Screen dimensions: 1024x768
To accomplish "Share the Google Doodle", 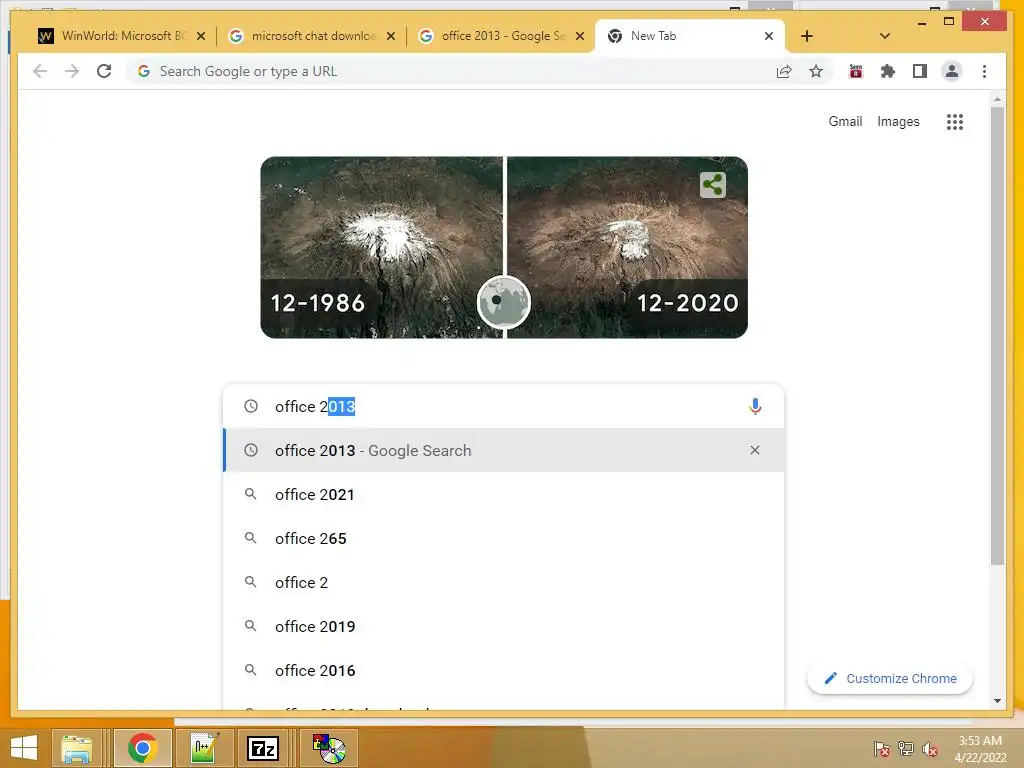I will click(712, 184).
